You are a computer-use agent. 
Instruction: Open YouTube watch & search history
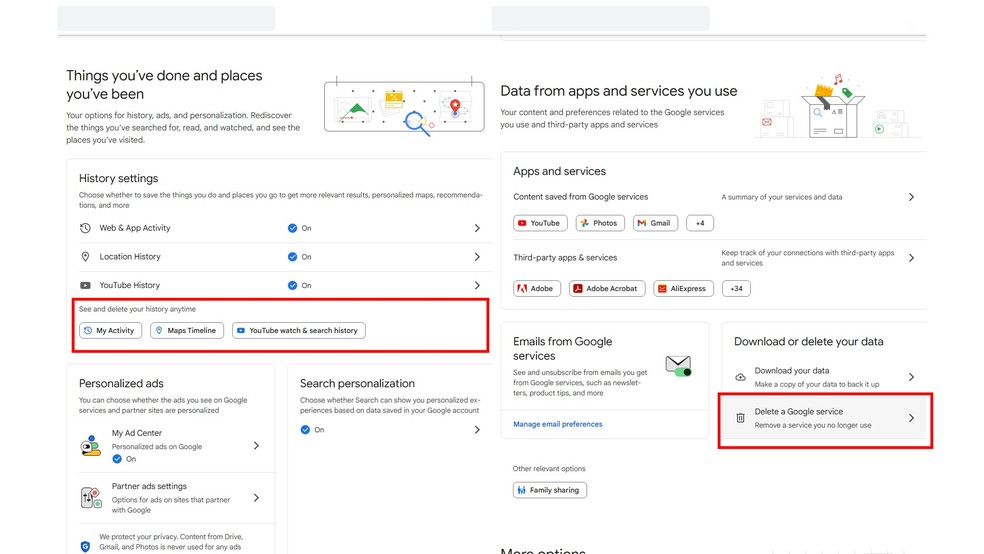298,330
